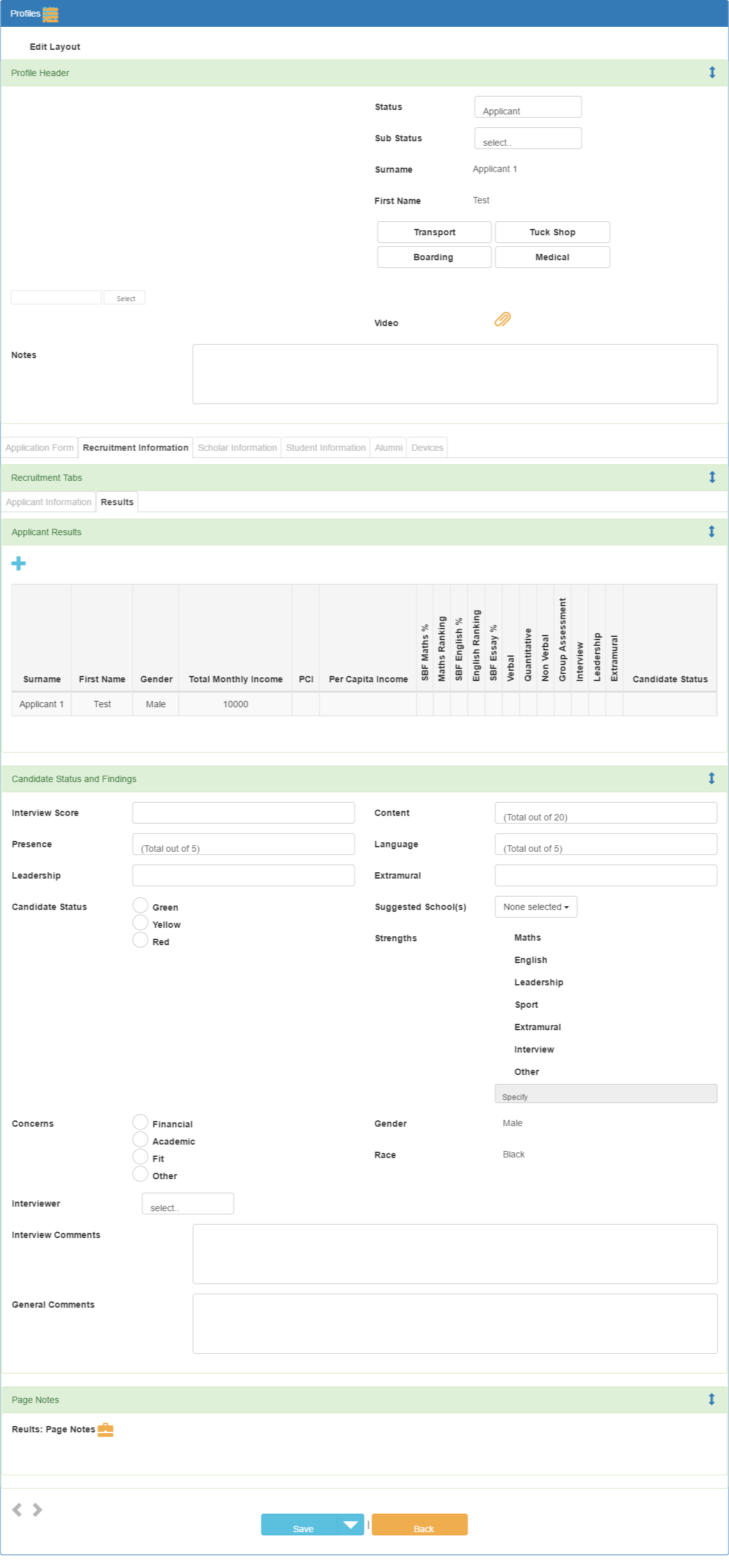Click Page Notes section resize arrow icon
The image size is (729, 1568).
pyautogui.click(x=712, y=1399)
